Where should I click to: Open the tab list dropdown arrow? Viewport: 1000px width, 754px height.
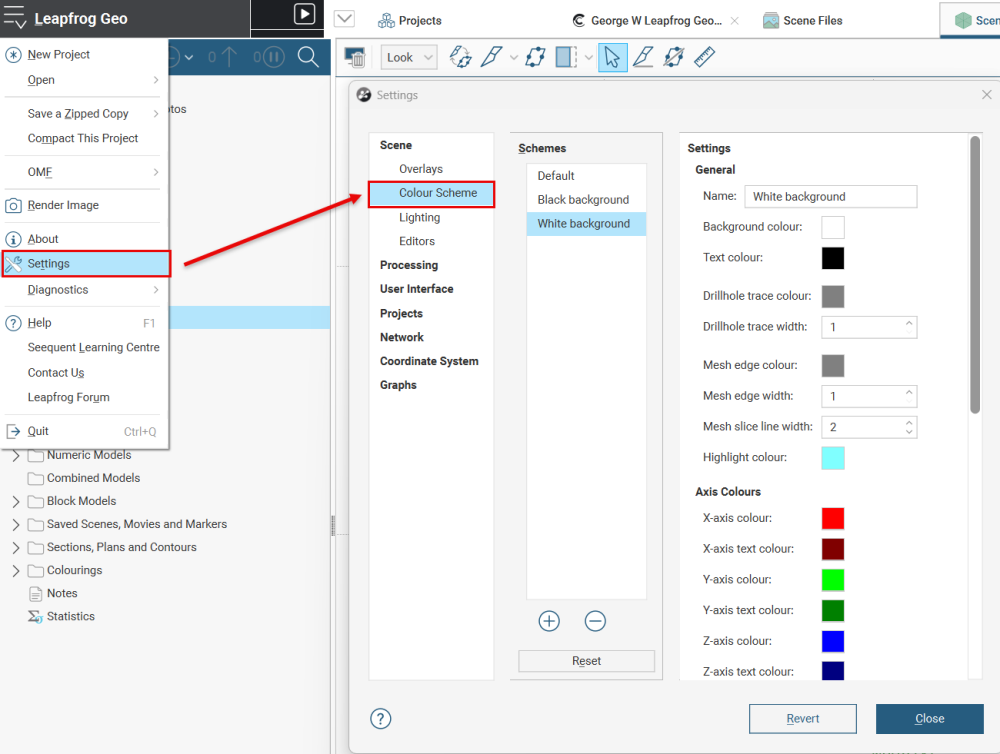344,18
